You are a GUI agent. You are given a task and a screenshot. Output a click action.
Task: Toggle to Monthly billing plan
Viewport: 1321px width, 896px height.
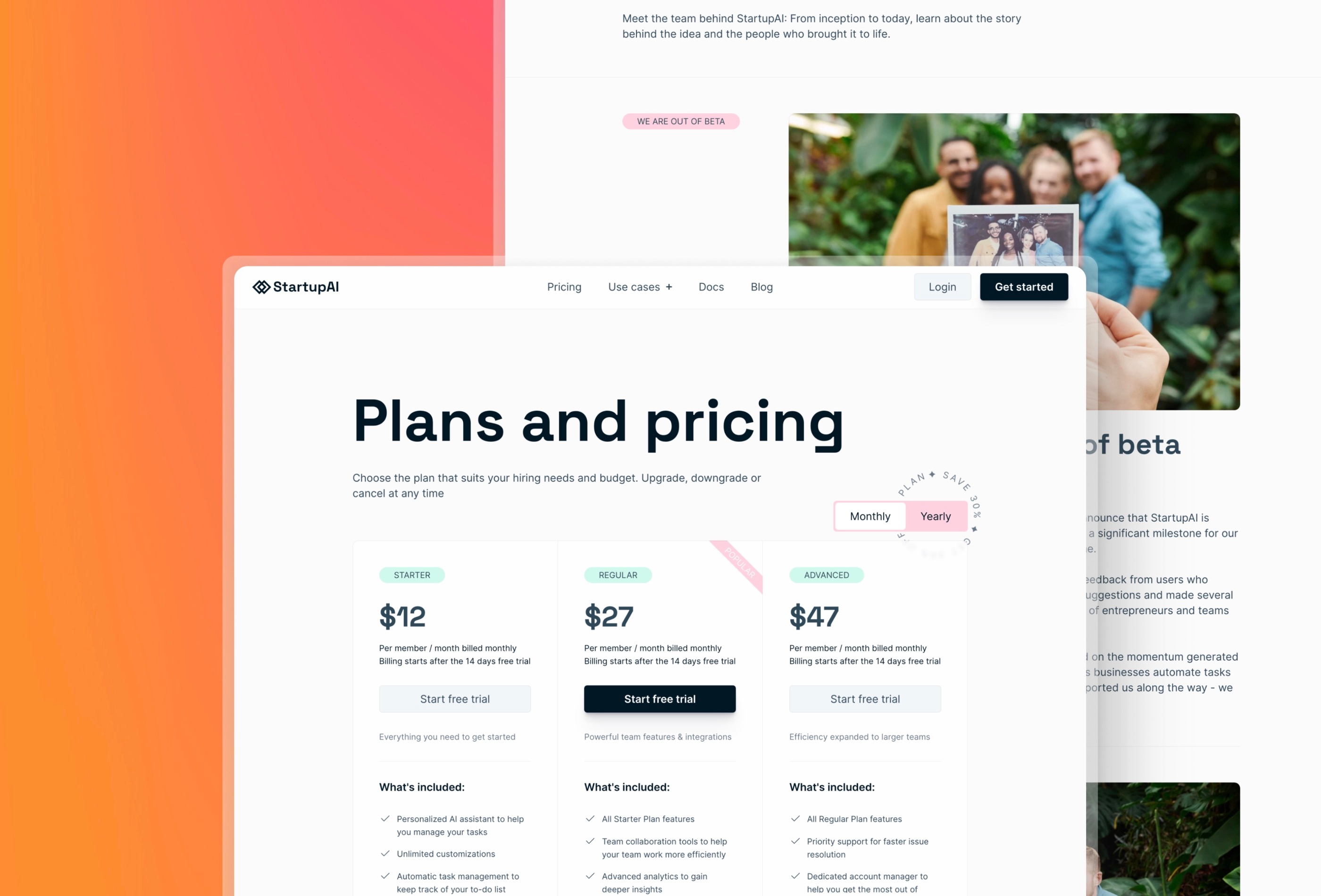click(x=869, y=515)
